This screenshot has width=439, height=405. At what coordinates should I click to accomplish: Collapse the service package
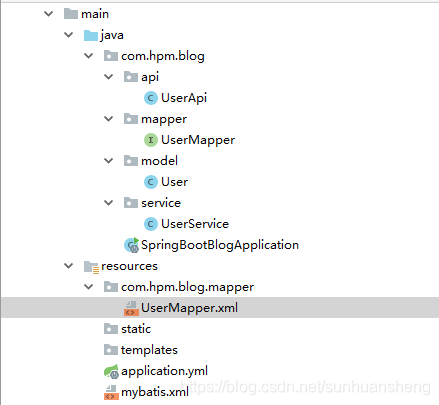click(x=109, y=203)
